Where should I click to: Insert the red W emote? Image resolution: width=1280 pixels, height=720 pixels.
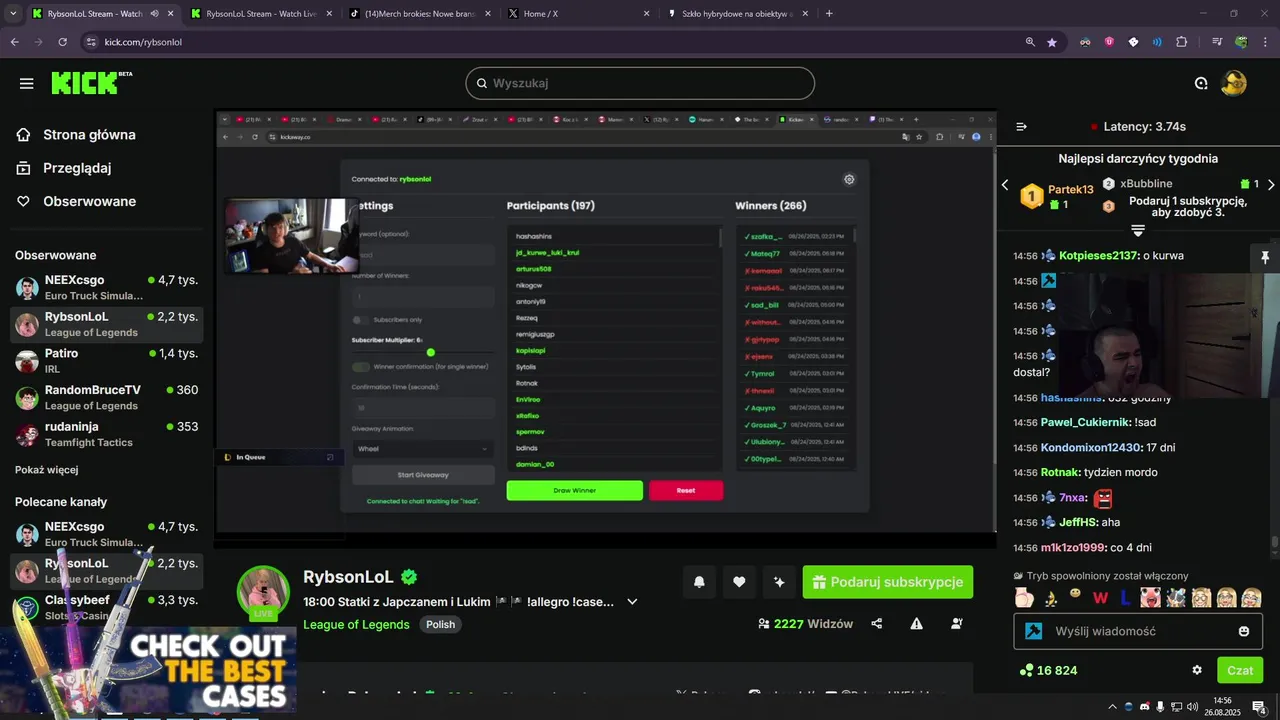tap(1101, 598)
